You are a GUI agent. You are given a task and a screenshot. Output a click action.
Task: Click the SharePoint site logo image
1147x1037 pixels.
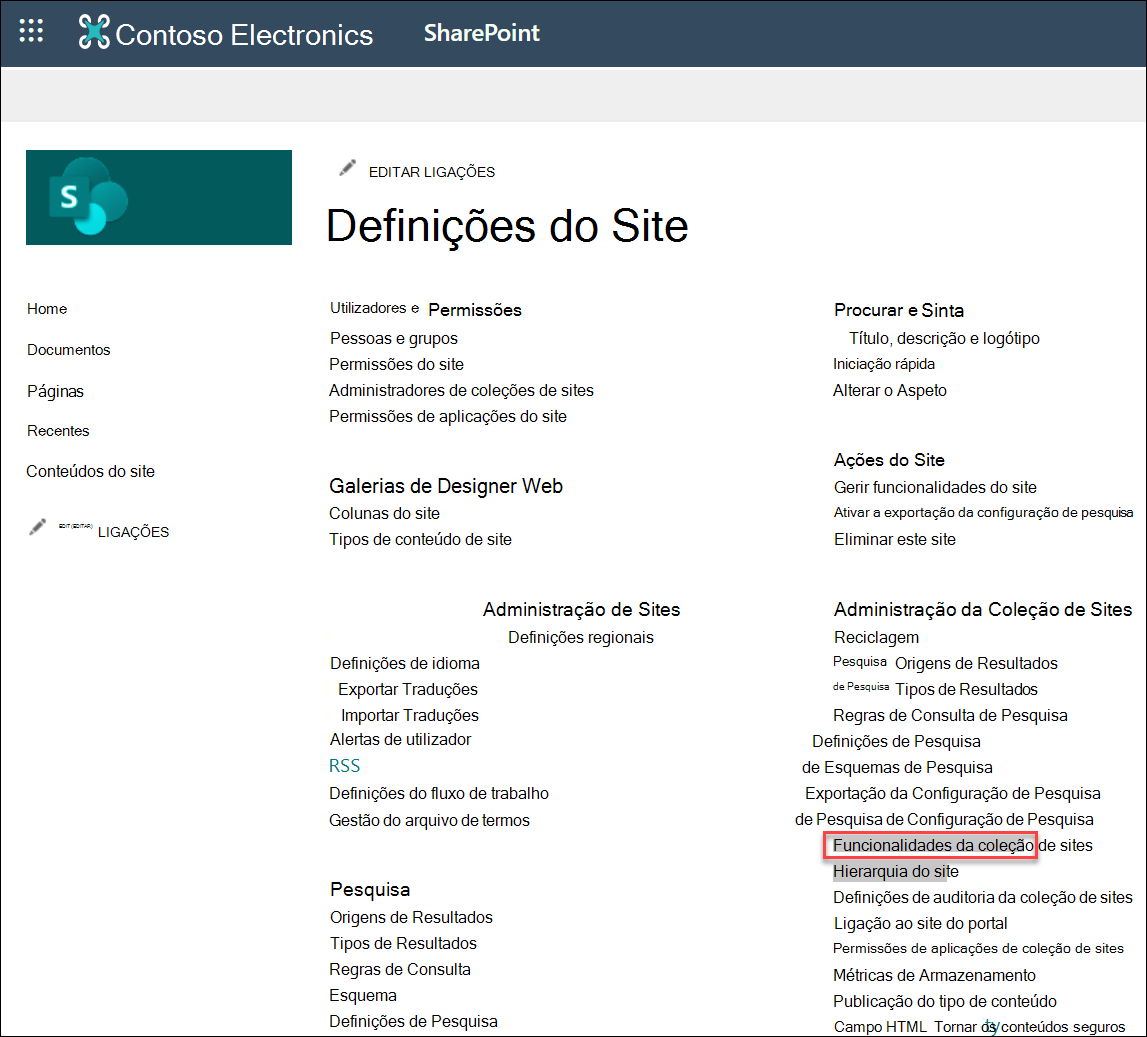pos(159,197)
